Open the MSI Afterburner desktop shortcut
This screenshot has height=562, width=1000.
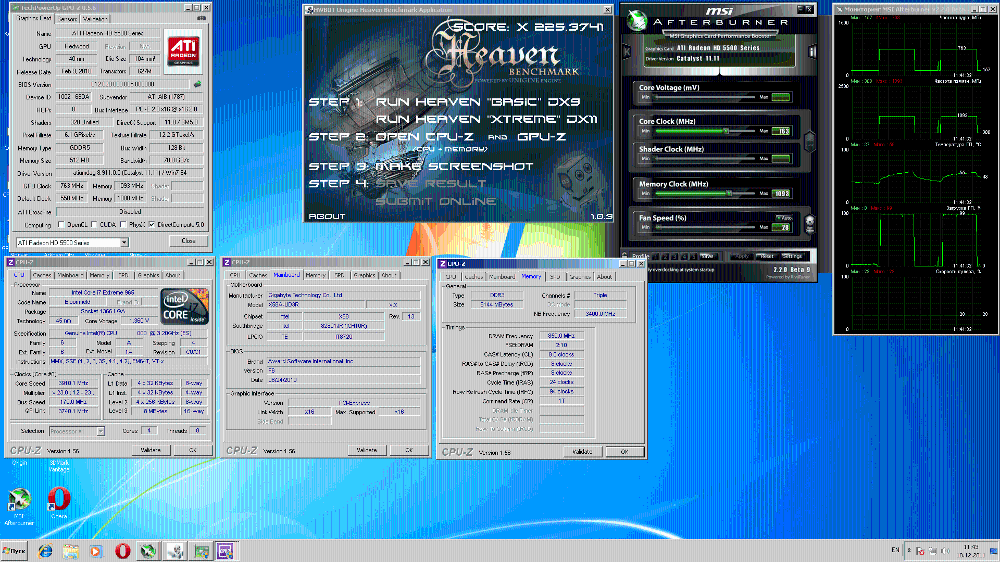(x=18, y=507)
